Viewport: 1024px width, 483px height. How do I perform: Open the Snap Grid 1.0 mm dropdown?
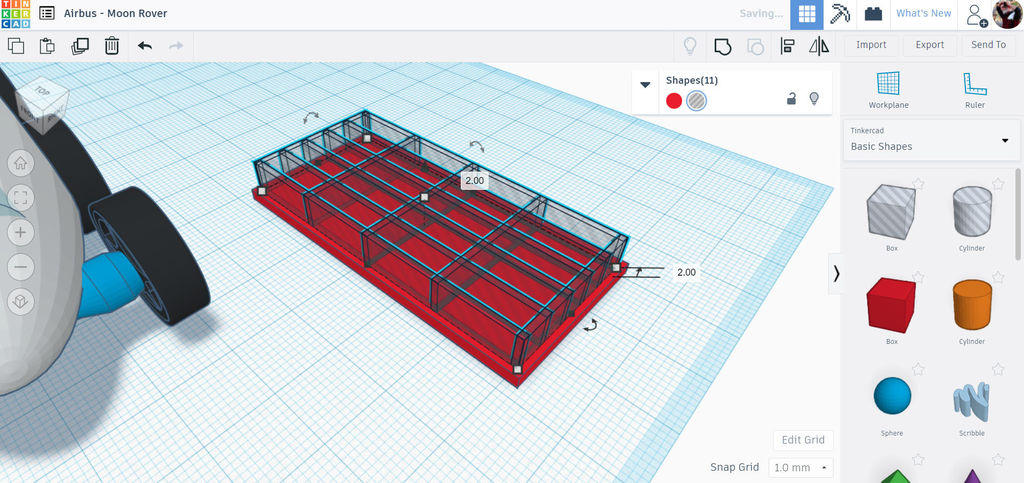click(801, 467)
